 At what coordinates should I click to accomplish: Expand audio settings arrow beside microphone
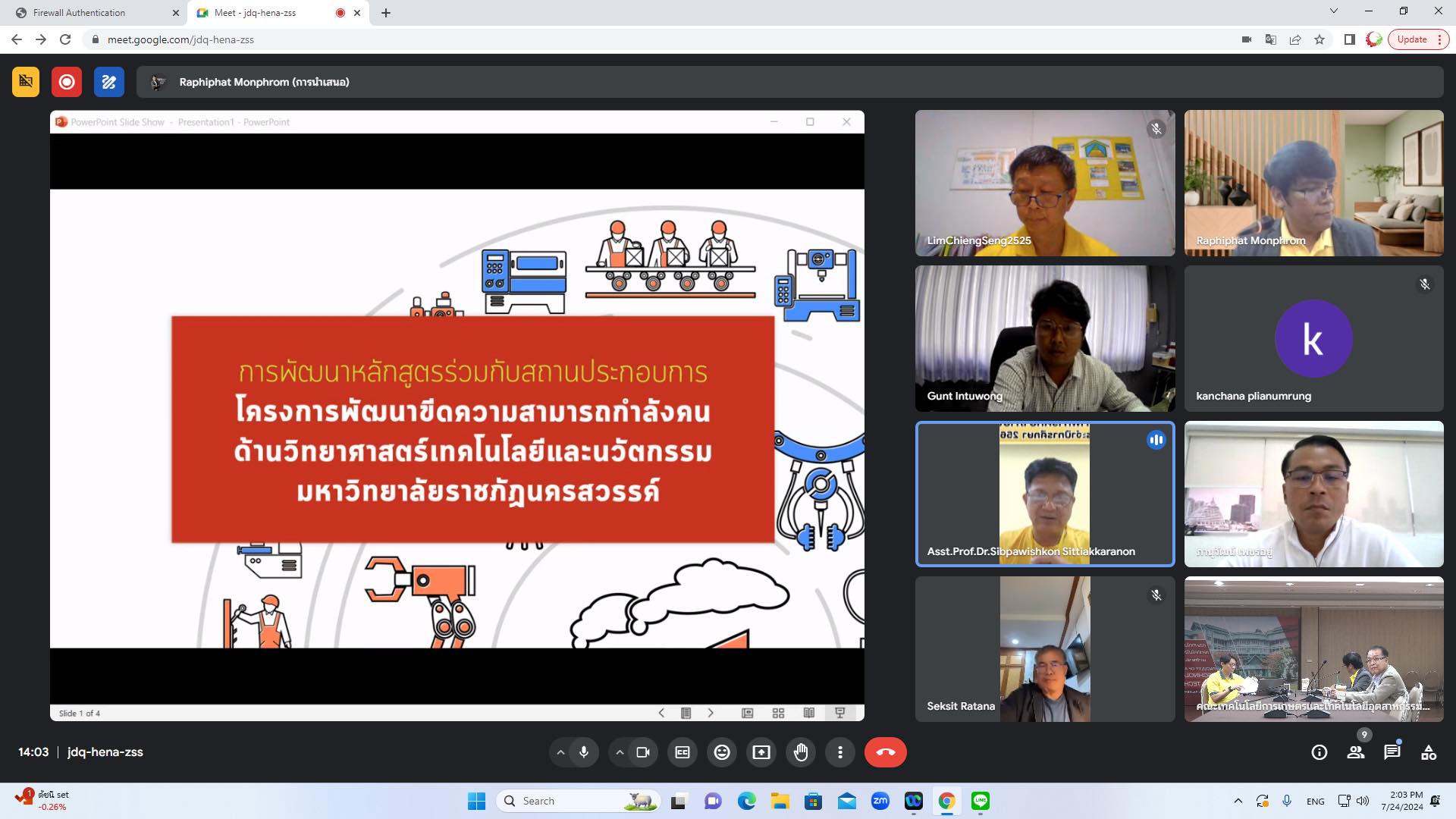pyautogui.click(x=560, y=752)
